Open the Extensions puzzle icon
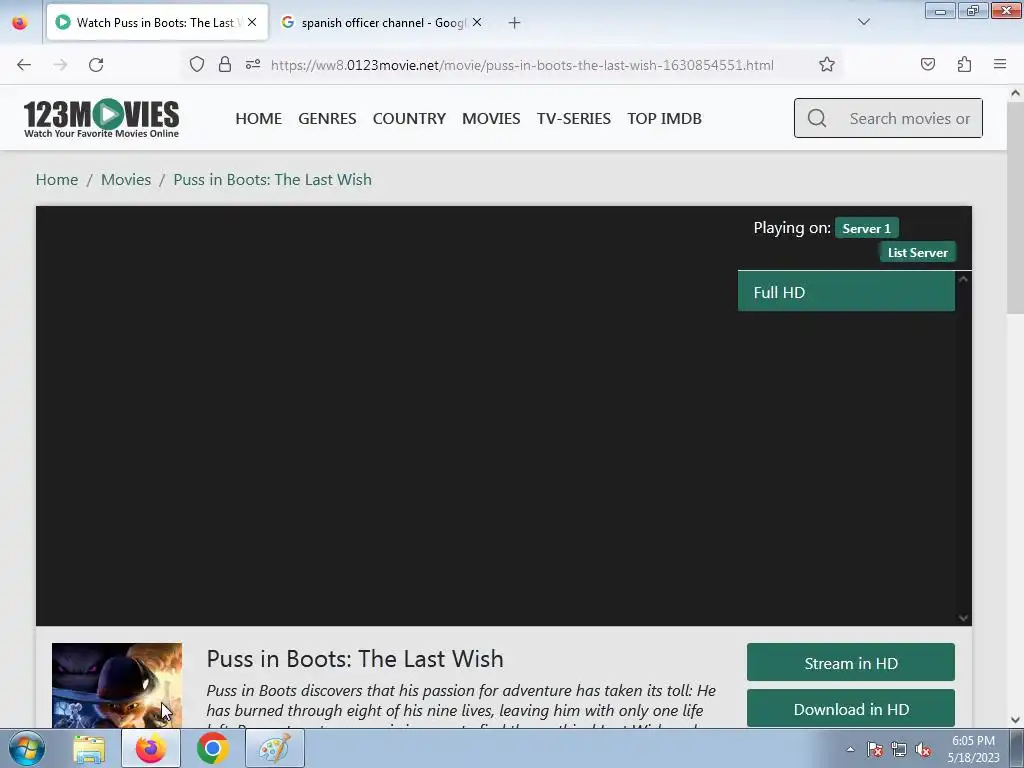 click(x=964, y=64)
